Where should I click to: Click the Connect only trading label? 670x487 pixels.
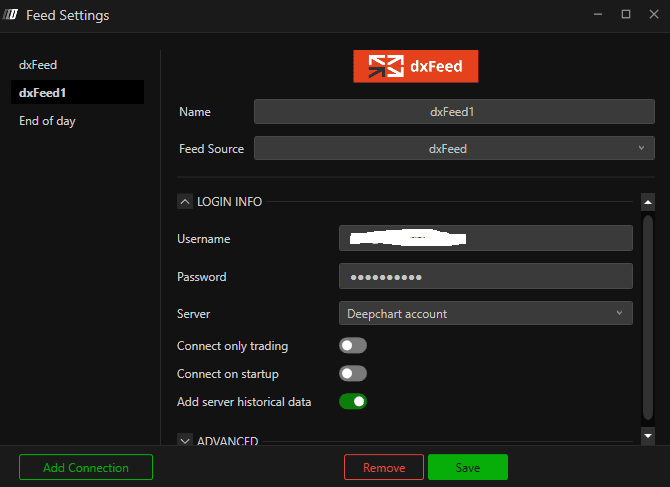(232, 346)
